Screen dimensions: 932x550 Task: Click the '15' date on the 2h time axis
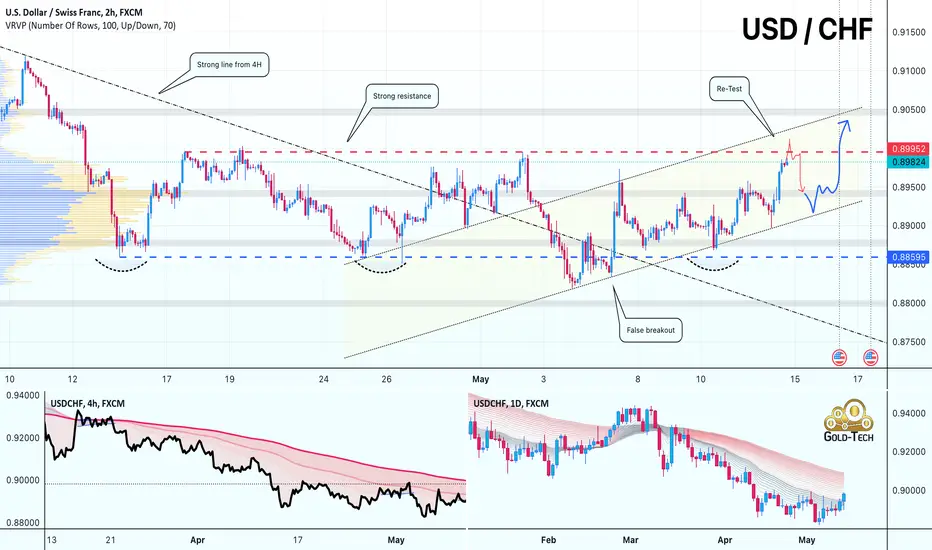click(795, 379)
